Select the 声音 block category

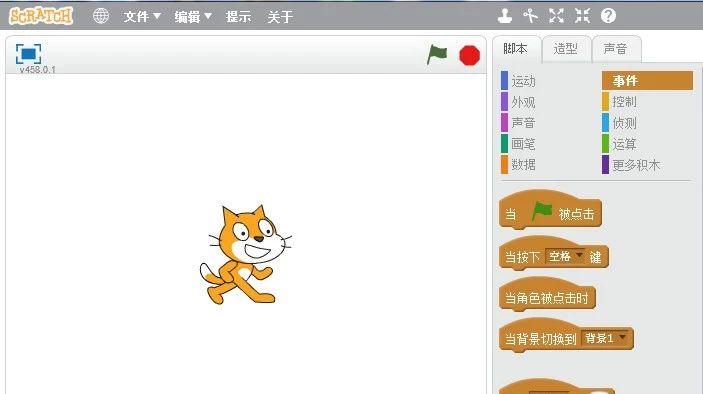(x=519, y=123)
